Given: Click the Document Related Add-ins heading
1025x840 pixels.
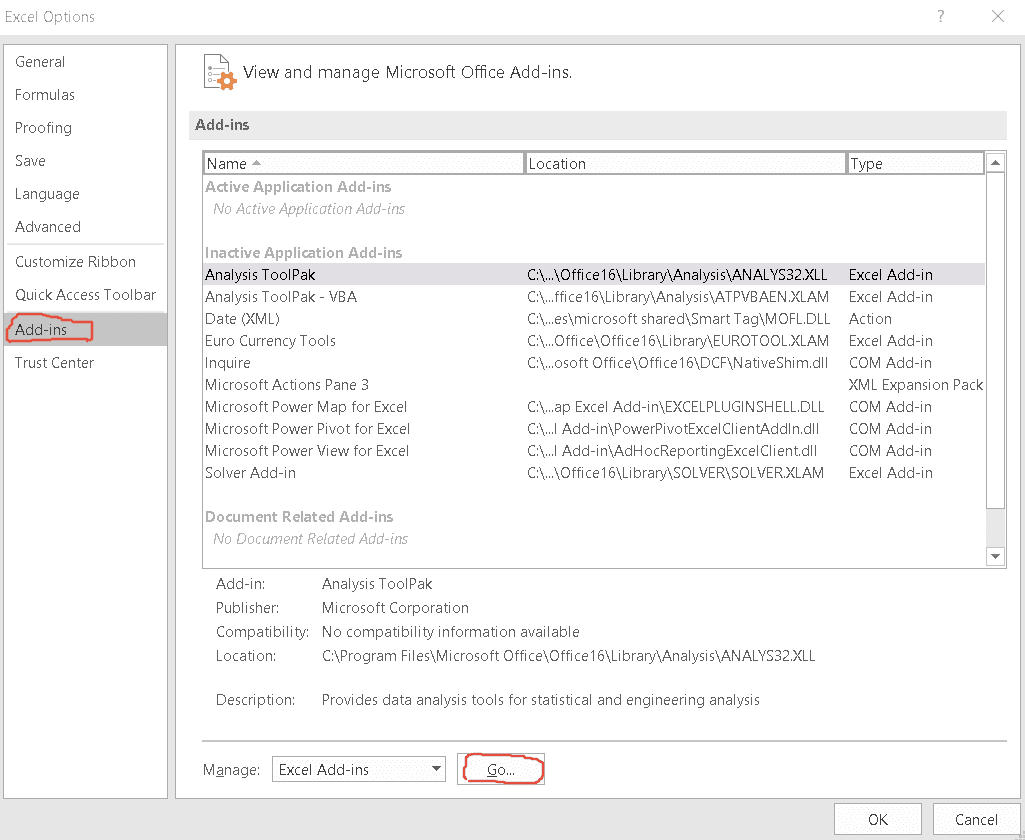Looking at the screenshot, I should [299, 517].
